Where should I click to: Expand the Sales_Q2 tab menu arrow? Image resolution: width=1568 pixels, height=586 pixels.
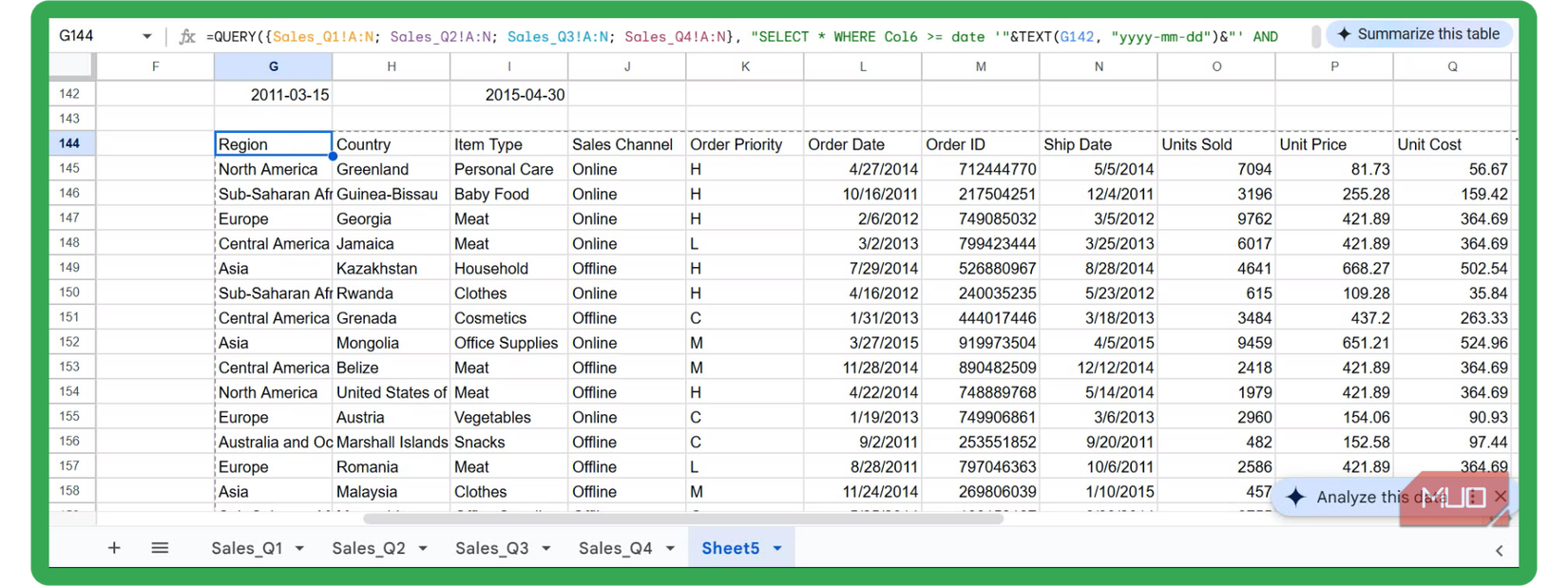[x=423, y=549]
